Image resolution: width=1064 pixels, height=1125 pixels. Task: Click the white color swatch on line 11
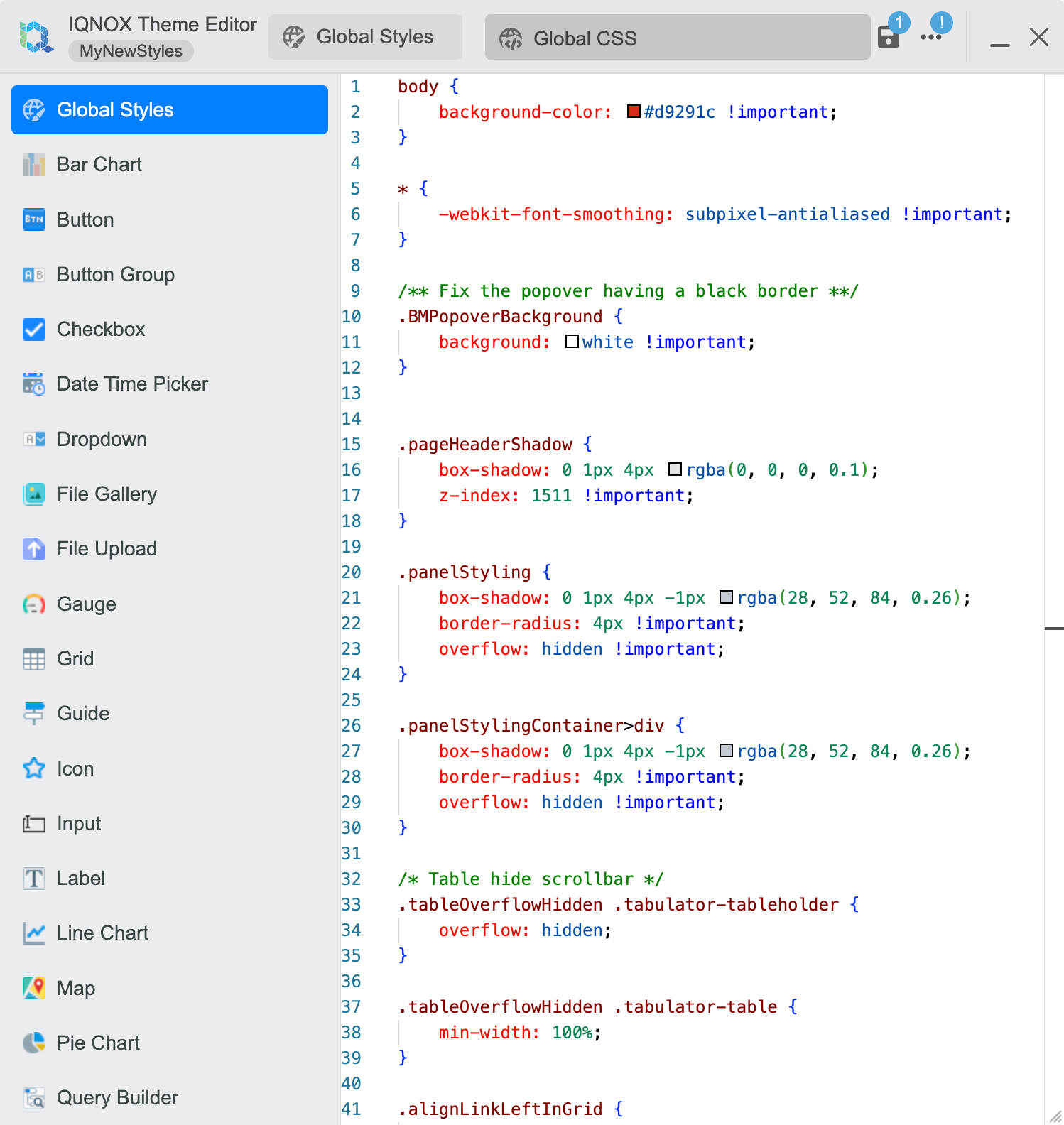coord(572,342)
